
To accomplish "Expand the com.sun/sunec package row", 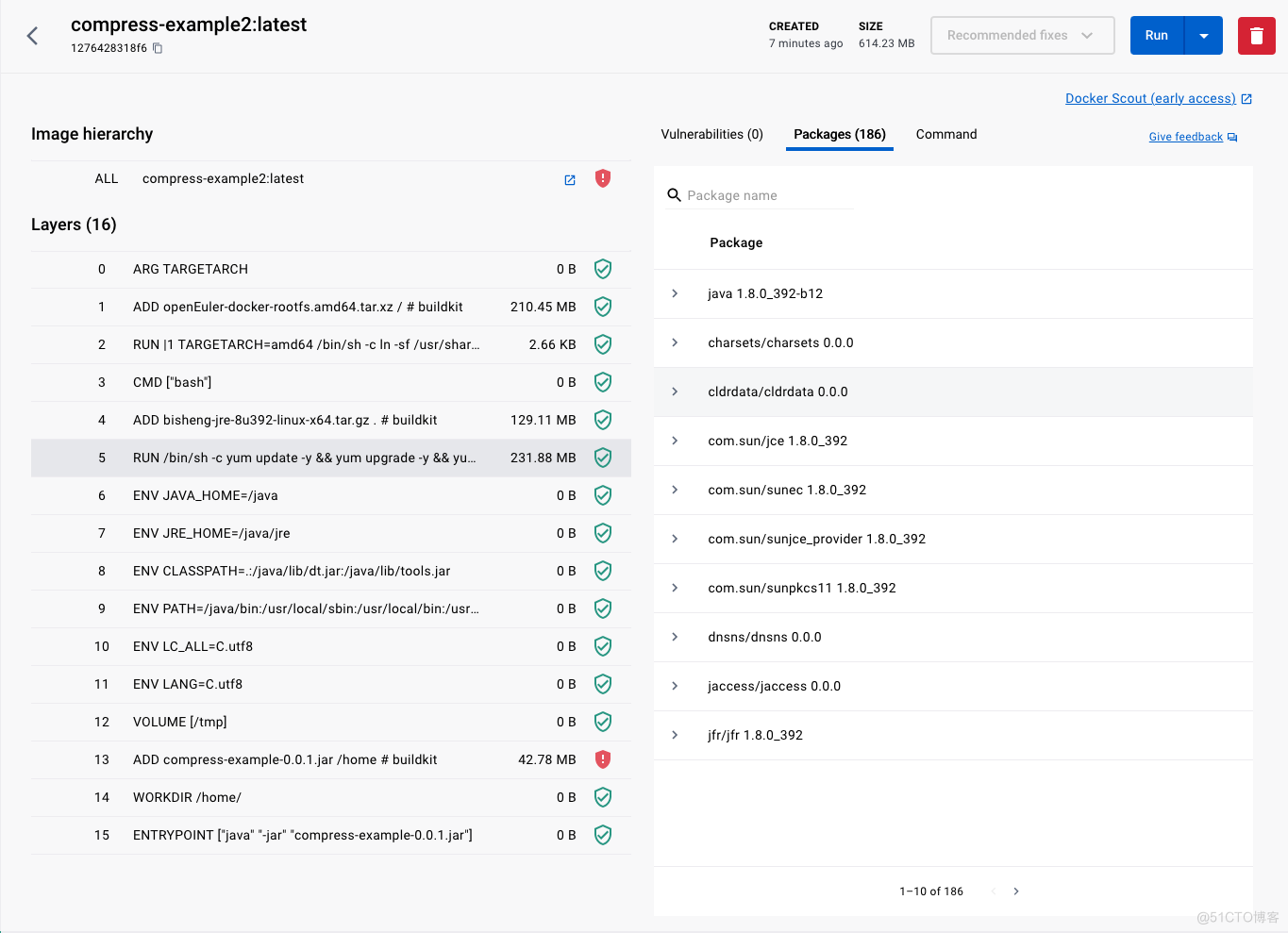I will coord(675,490).
